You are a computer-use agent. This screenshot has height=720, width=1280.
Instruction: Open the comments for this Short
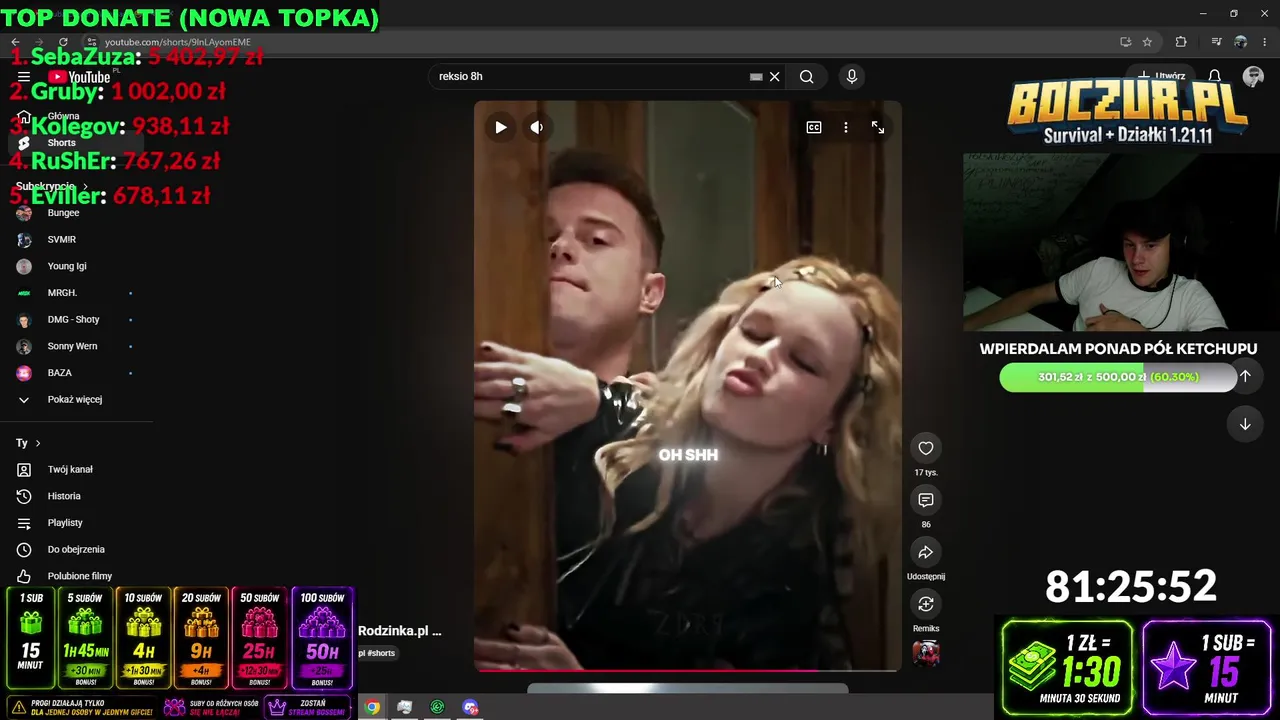point(926,500)
